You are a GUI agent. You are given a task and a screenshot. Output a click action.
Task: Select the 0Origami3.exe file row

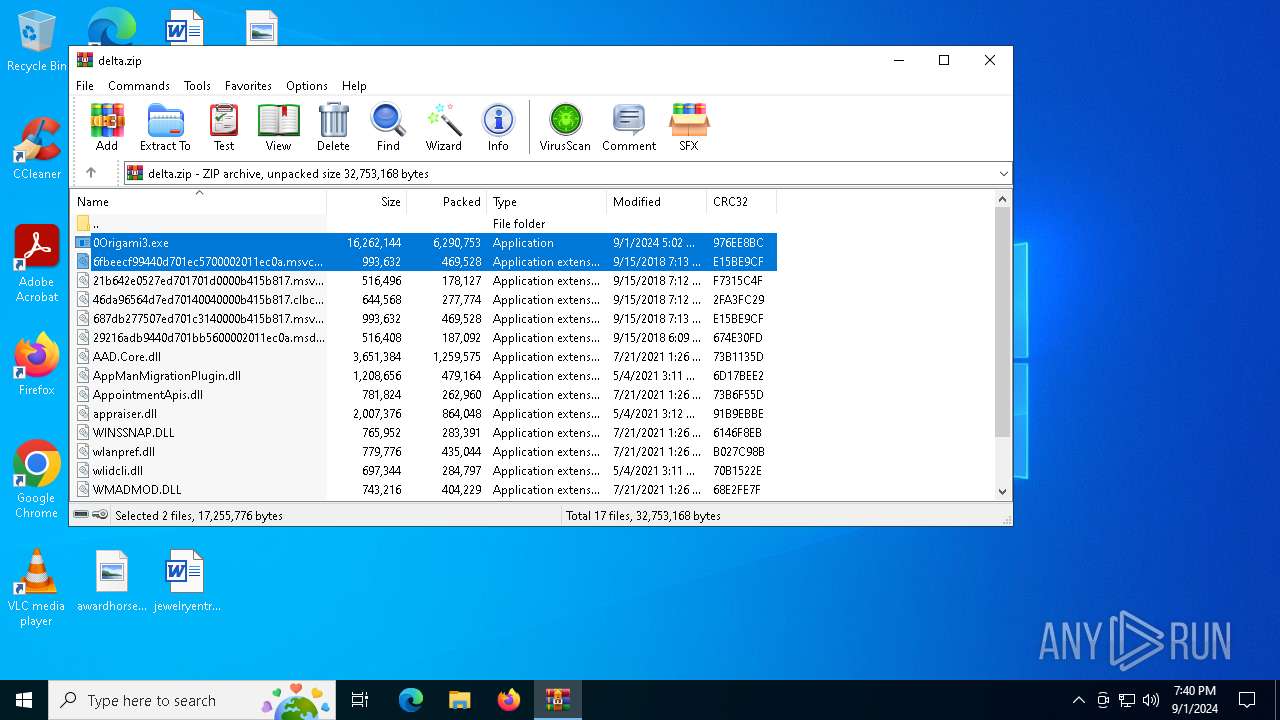point(424,243)
